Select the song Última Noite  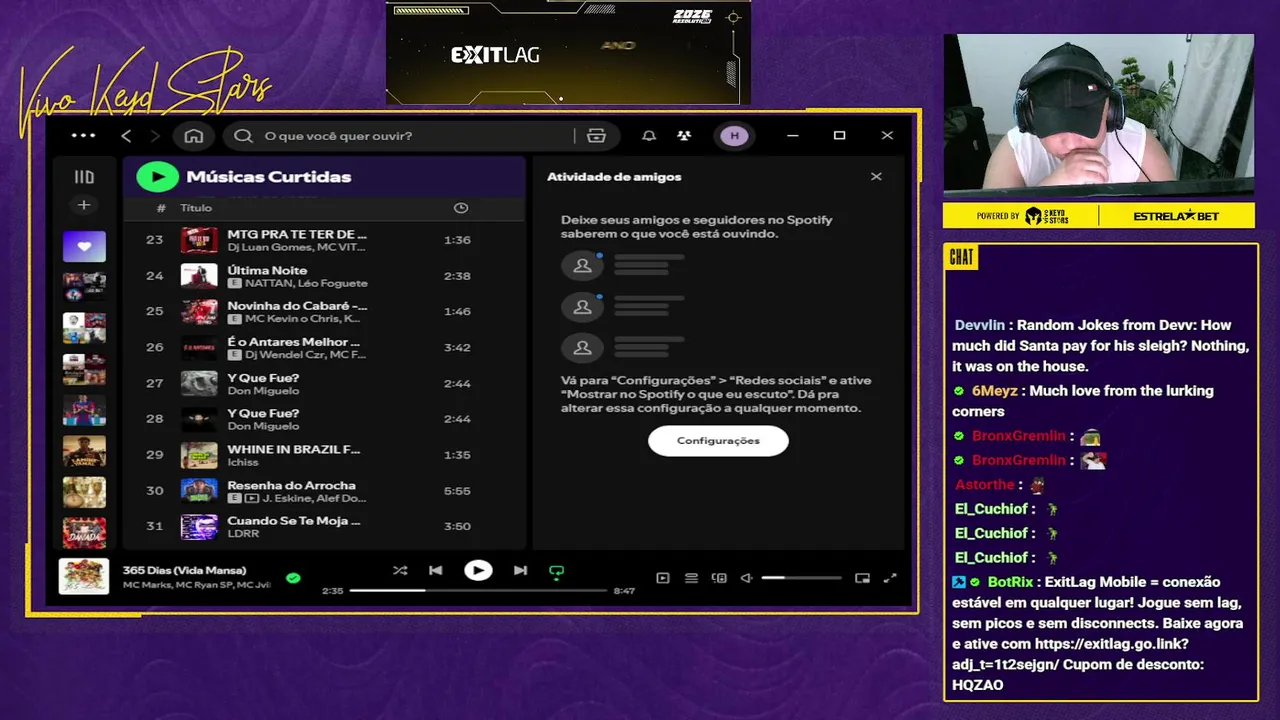[x=267, y=270]
